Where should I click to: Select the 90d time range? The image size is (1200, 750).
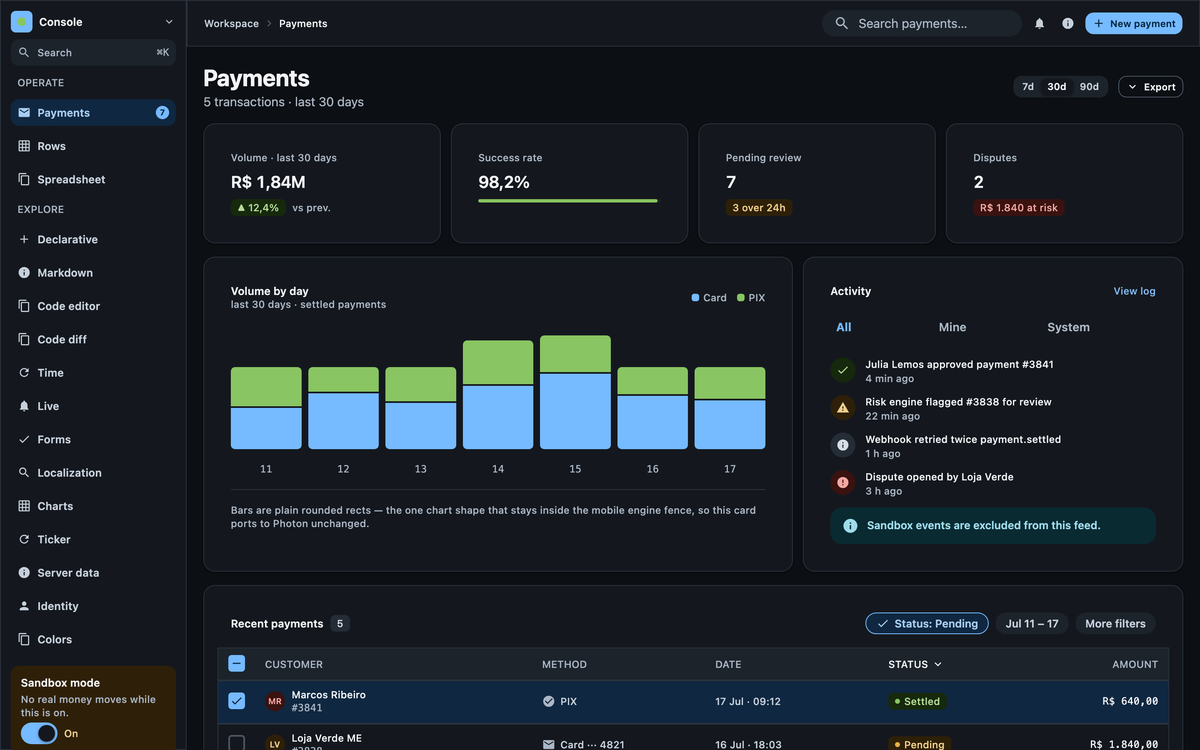(x=1089, y=87)
